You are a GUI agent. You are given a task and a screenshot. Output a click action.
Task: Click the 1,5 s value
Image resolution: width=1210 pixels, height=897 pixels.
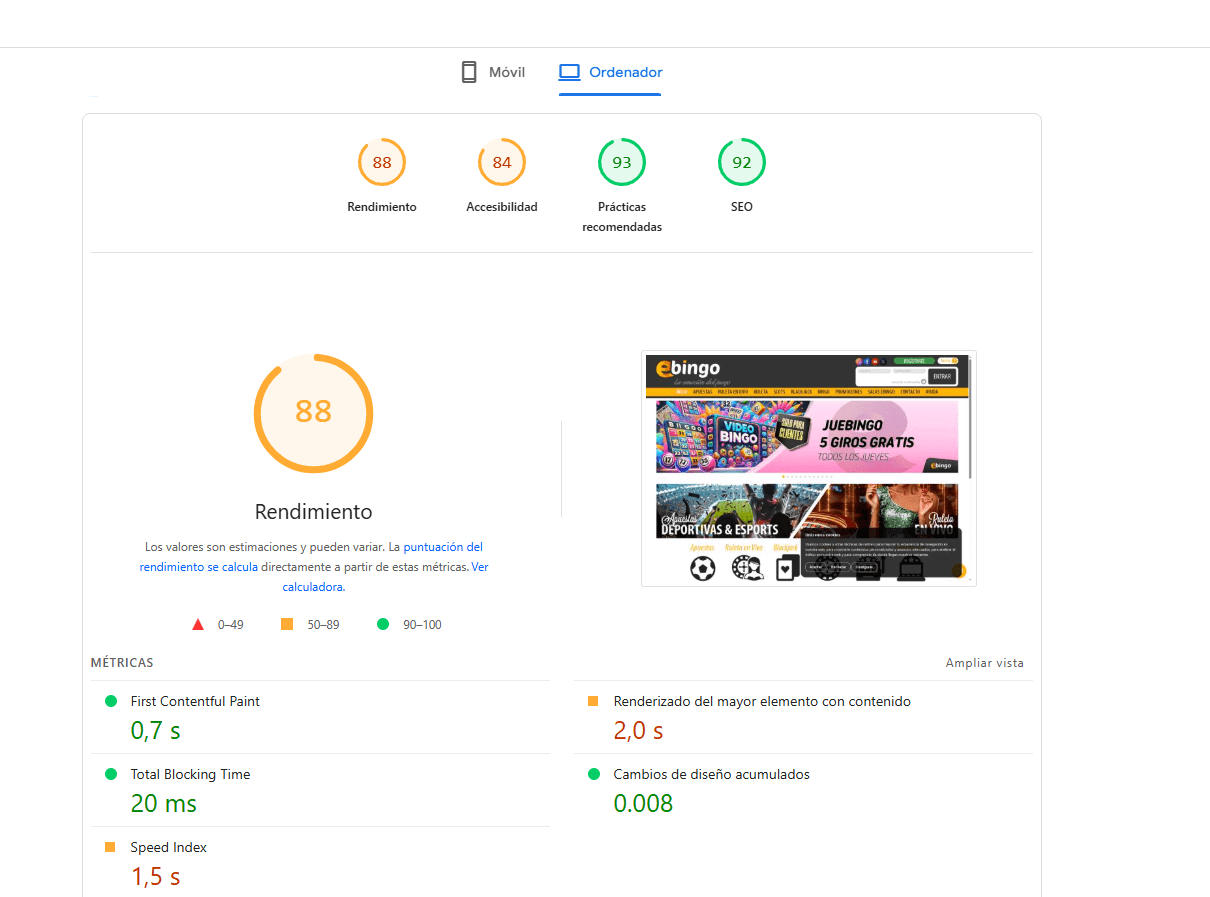point(155,878)
